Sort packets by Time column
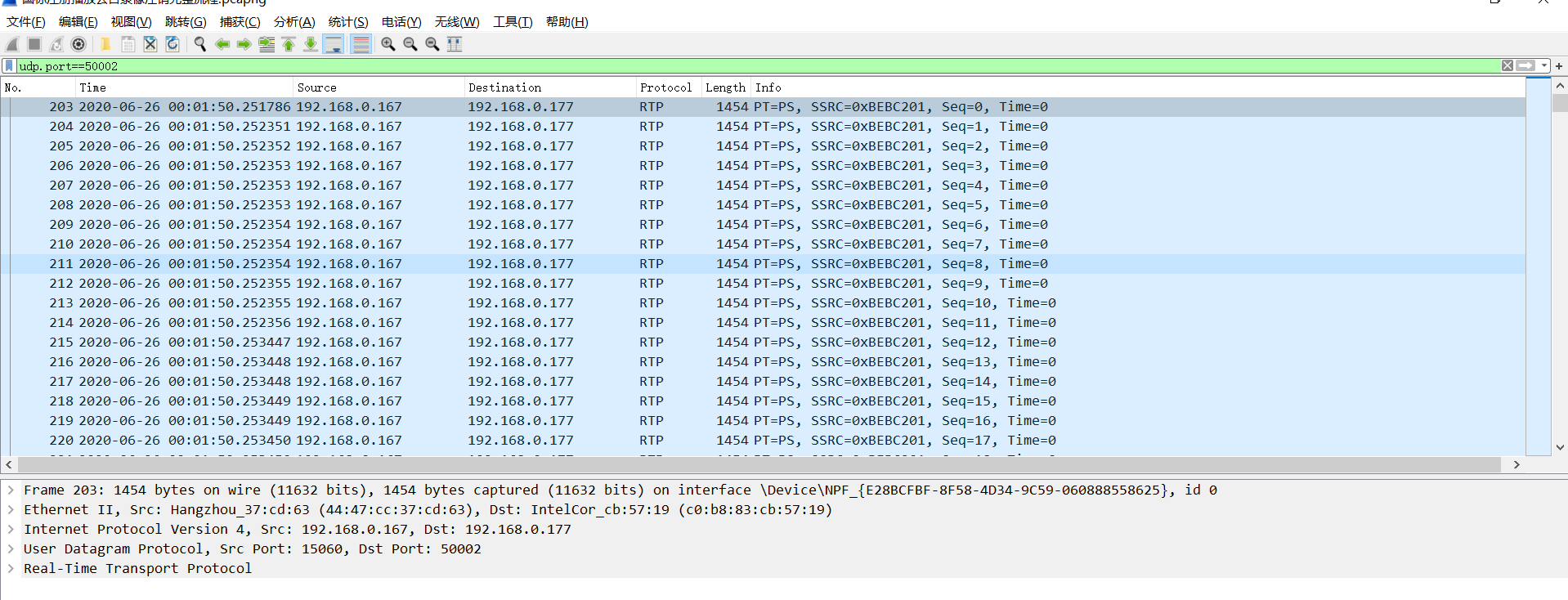The height and width of the screenshot is (600, 1568). pos(184,87)
